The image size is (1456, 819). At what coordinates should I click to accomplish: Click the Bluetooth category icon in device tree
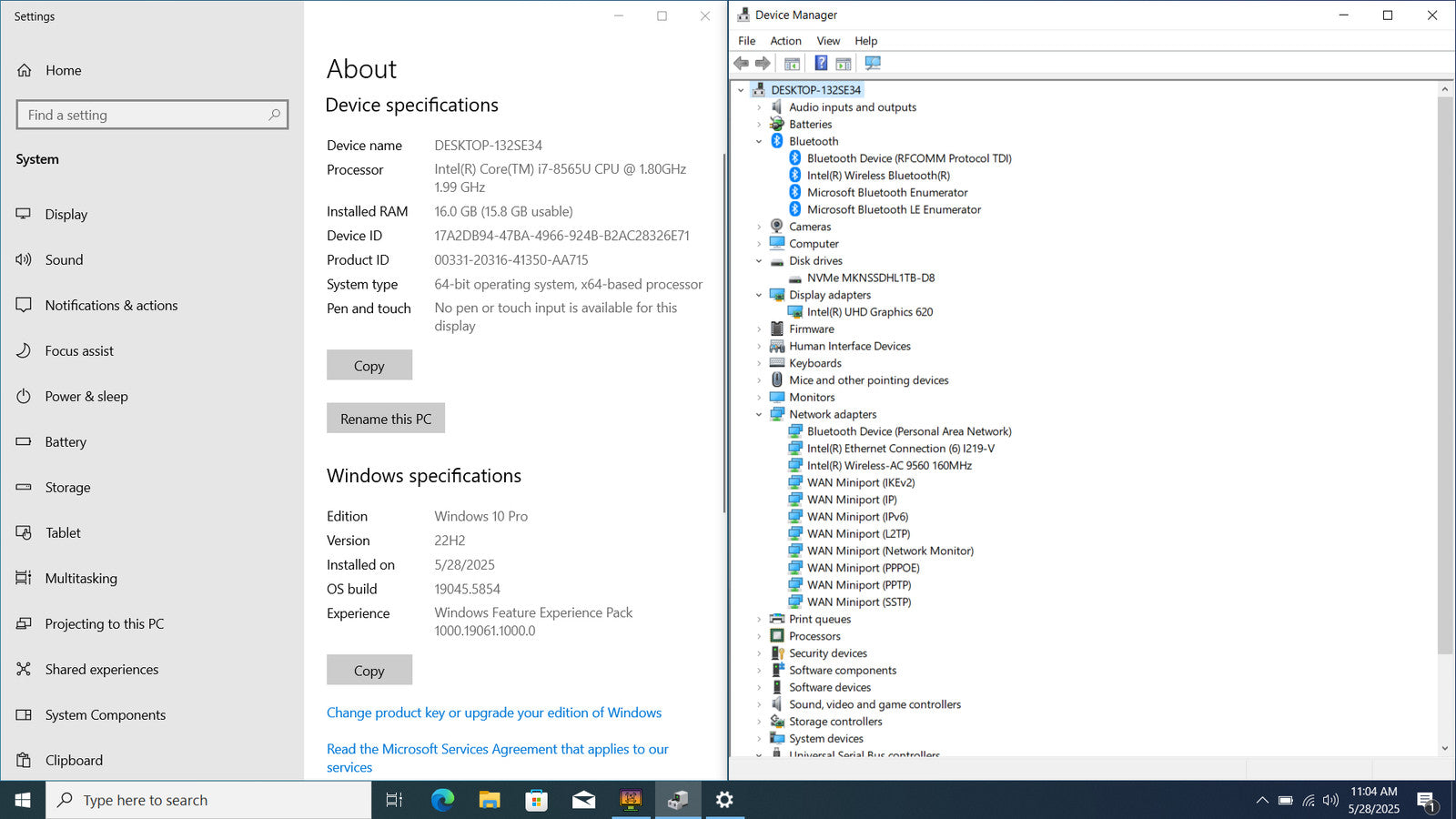point(777,141)
